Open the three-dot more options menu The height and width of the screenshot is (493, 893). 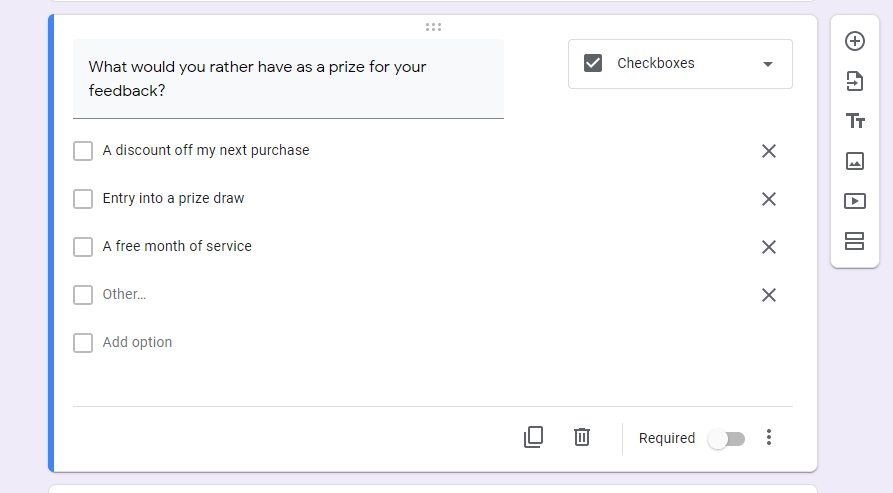[x=769, y=437]
